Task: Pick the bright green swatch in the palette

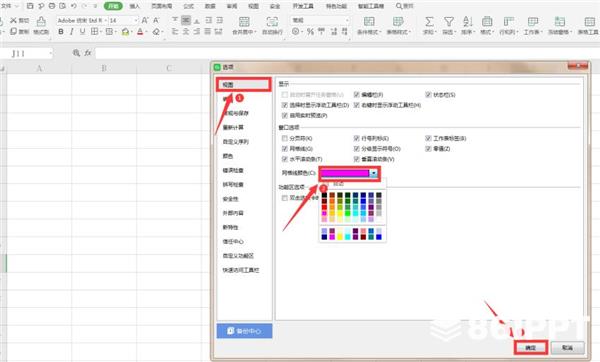Action: (347, 213)
